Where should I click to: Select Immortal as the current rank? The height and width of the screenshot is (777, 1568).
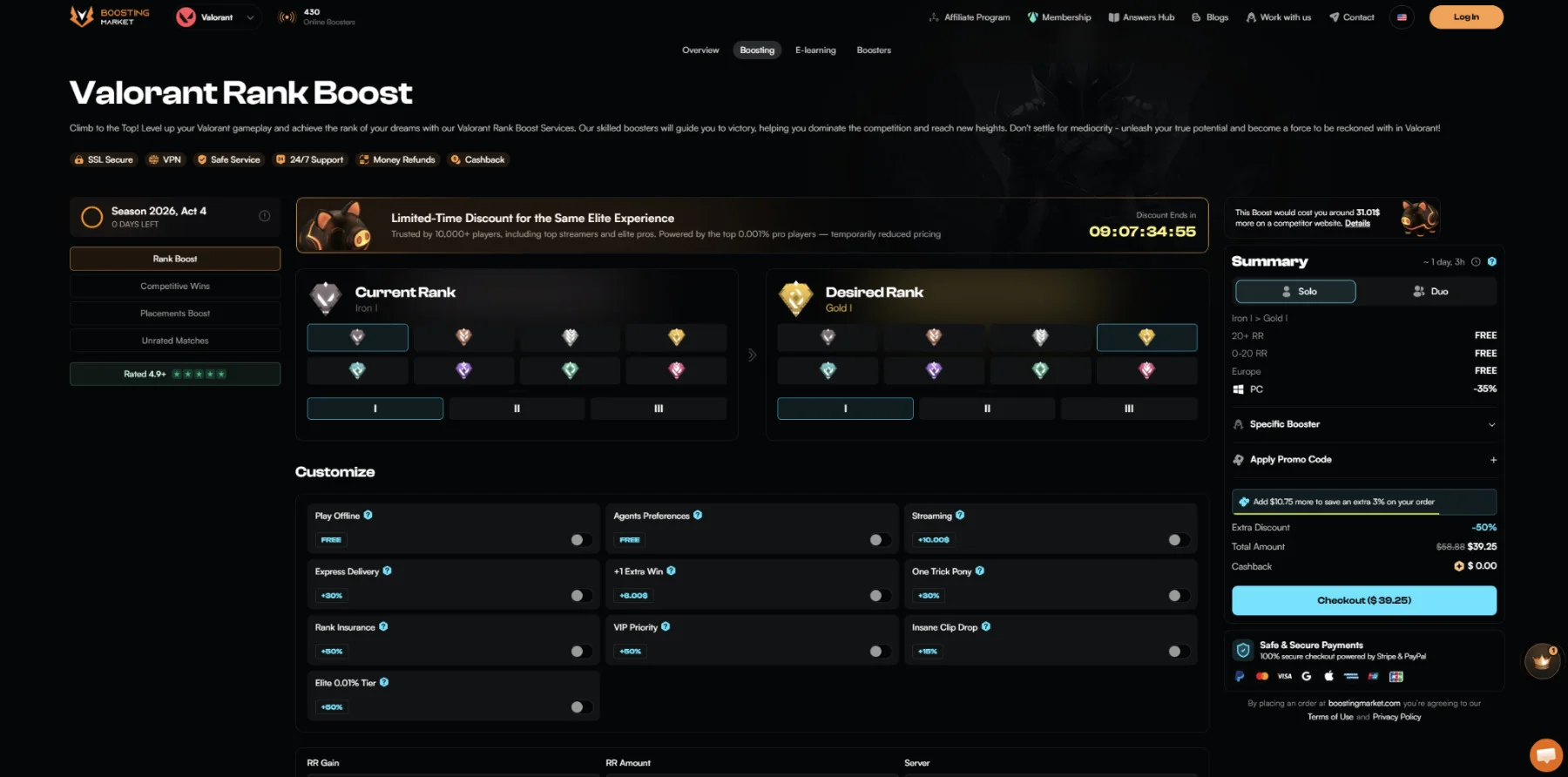(676, 370)
